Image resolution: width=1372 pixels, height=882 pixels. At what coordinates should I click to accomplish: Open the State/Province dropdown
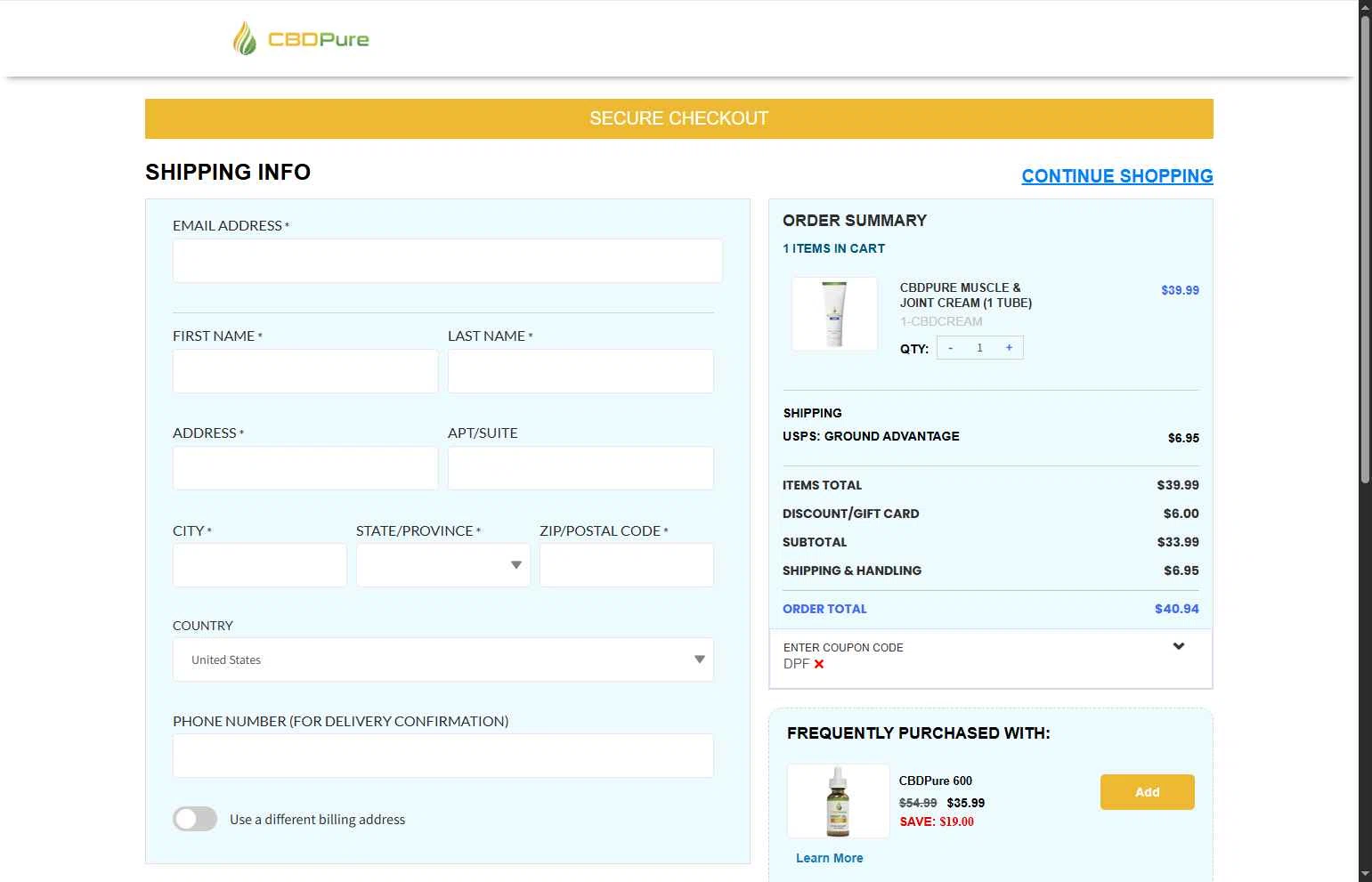point(443,565)
